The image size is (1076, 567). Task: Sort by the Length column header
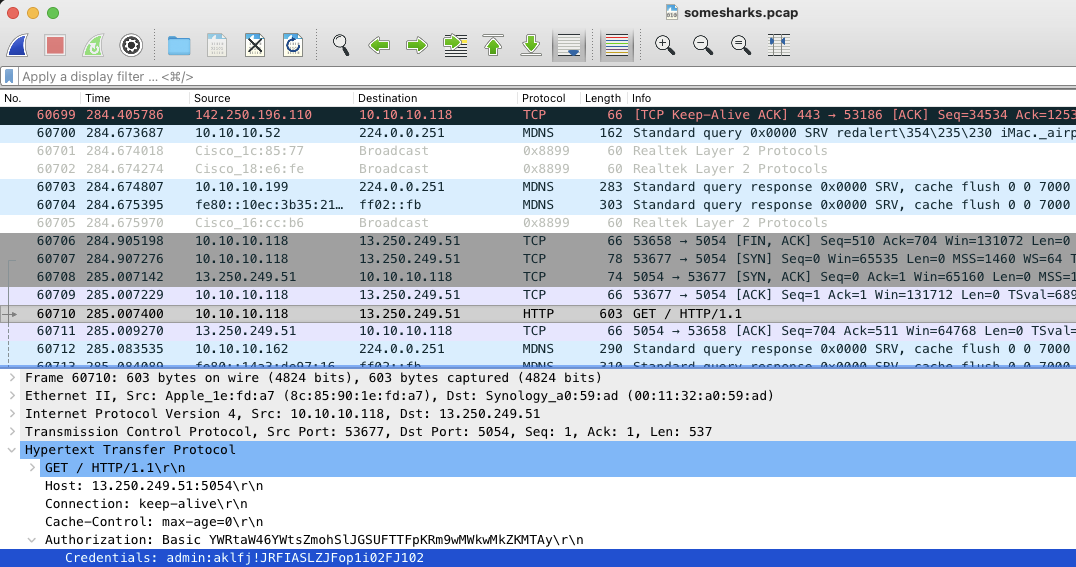(603, 98)
